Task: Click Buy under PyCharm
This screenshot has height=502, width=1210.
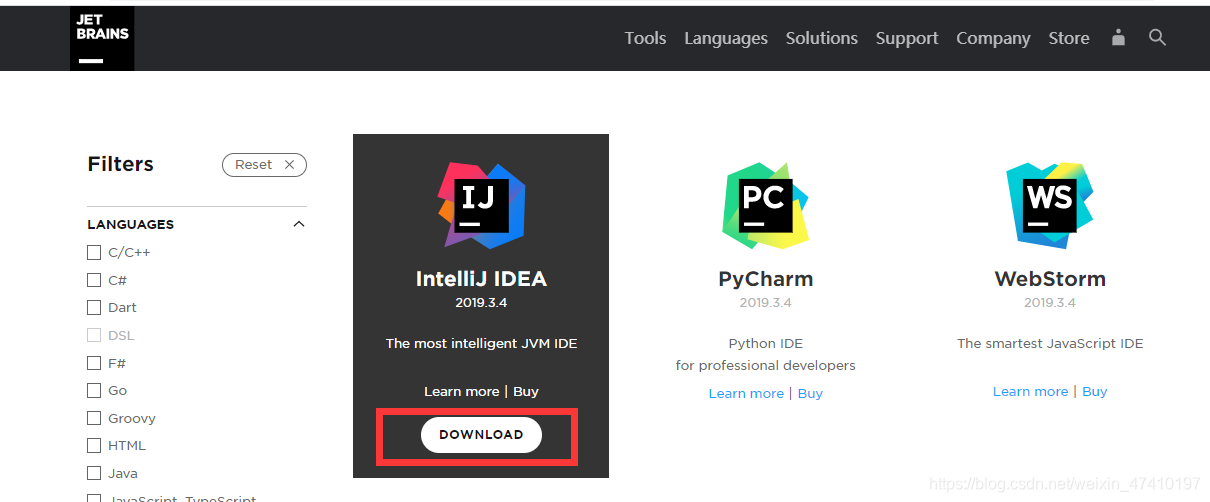Action: pos(810,393)
